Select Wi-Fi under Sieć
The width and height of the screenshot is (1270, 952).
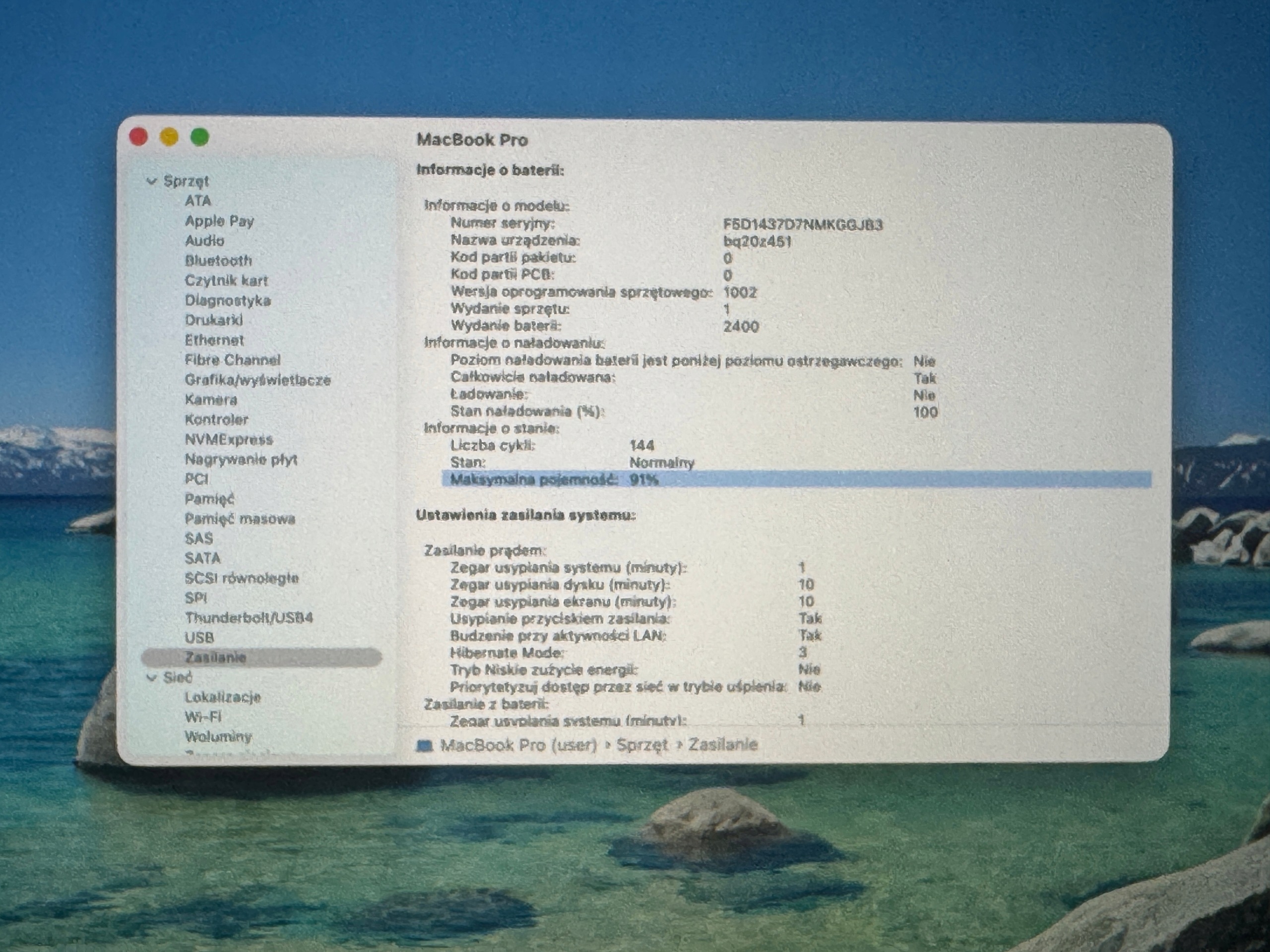tap(203, 717)
